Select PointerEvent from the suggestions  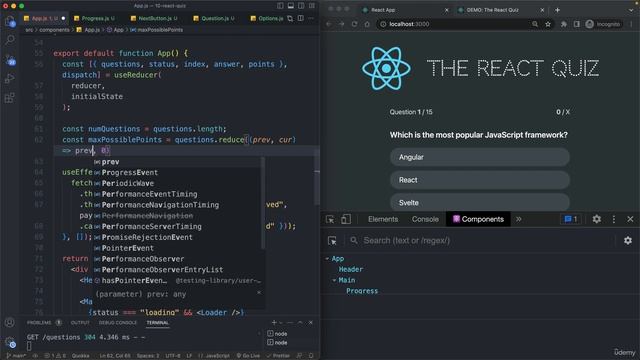[x=178, y=248]
